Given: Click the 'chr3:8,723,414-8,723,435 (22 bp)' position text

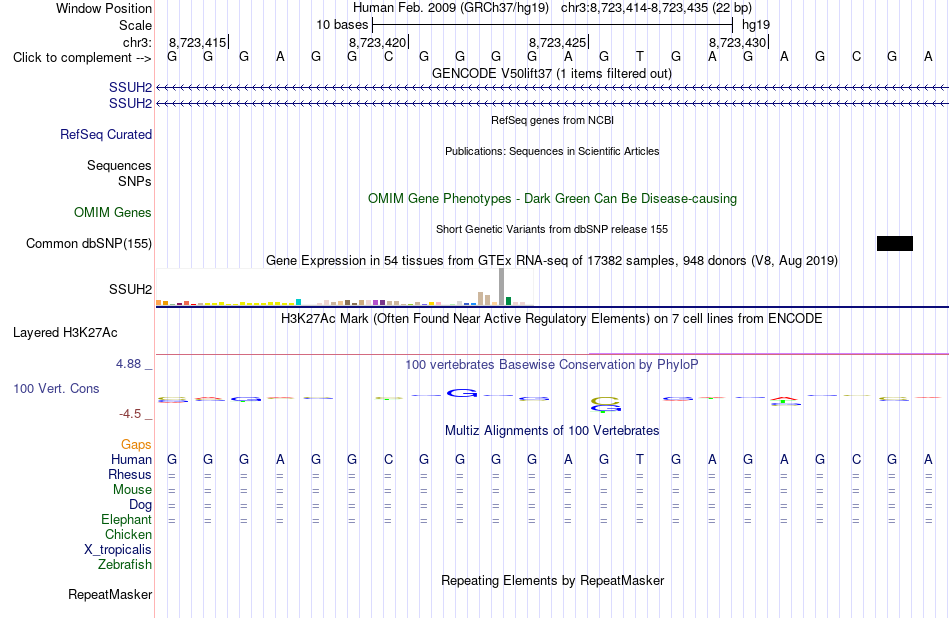Looking at the screenshot, I should (x=656, y=8).
